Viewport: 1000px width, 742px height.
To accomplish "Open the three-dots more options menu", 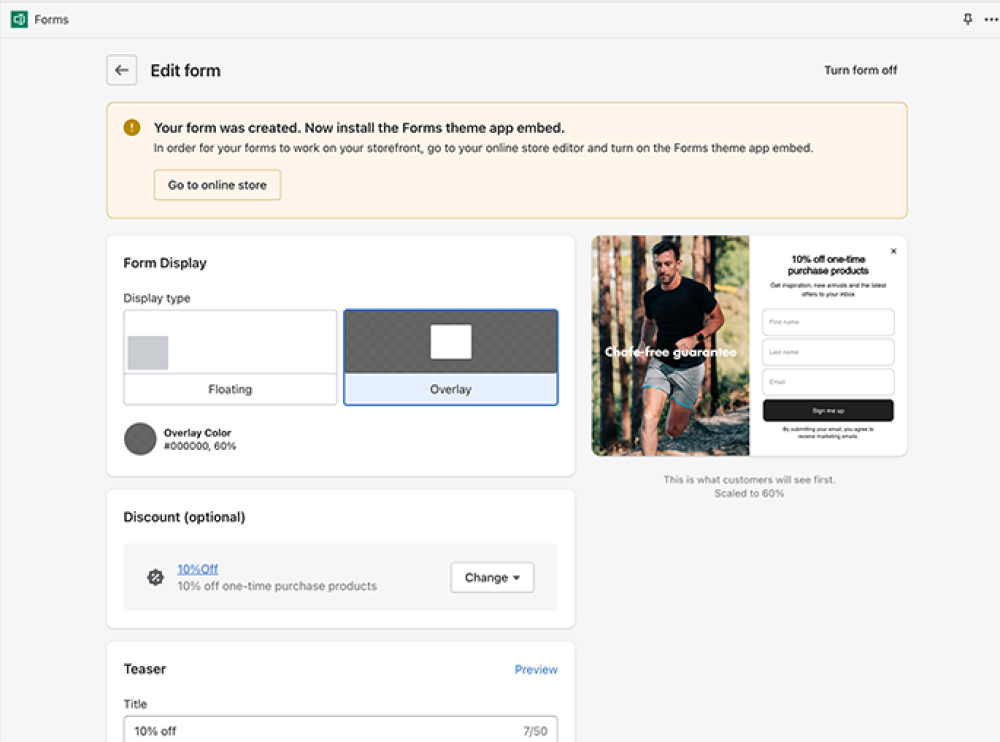I will (990, 19).
